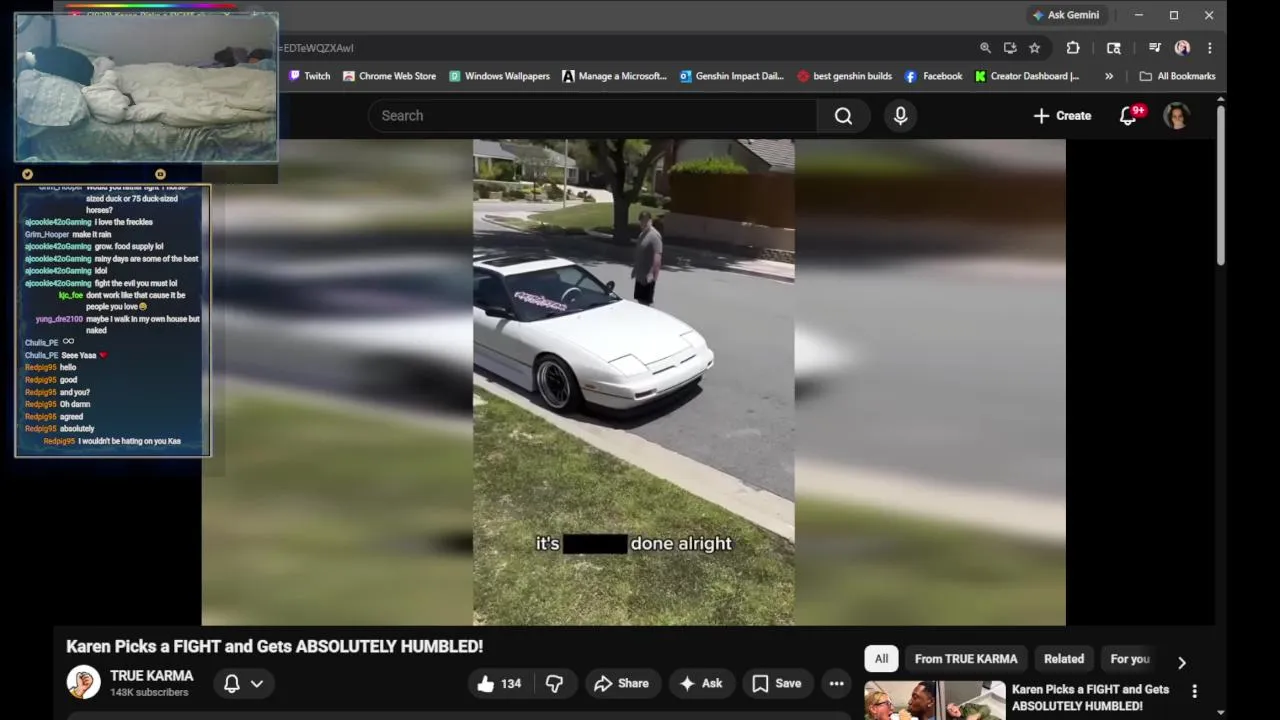
Task: Start voice search with microphone icon
Action: [x=900, y=116]
